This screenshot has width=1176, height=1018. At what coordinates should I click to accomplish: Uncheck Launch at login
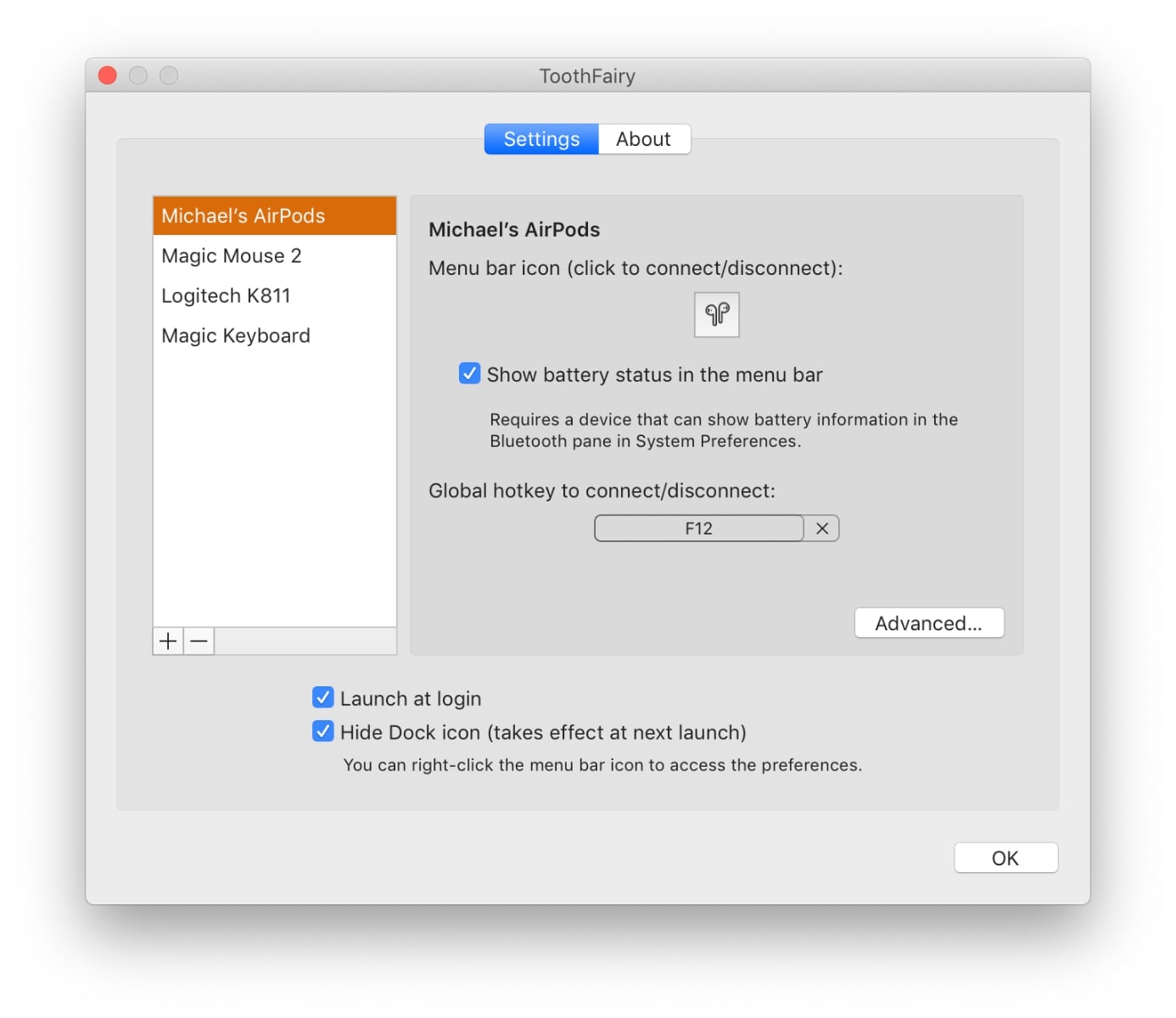tap(323, 697)
